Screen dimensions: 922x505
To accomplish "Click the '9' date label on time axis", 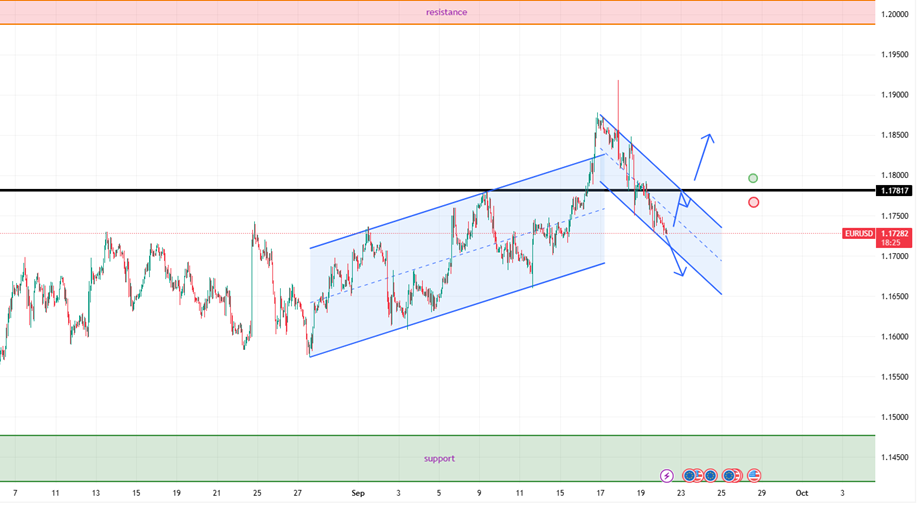I will 479,493.
